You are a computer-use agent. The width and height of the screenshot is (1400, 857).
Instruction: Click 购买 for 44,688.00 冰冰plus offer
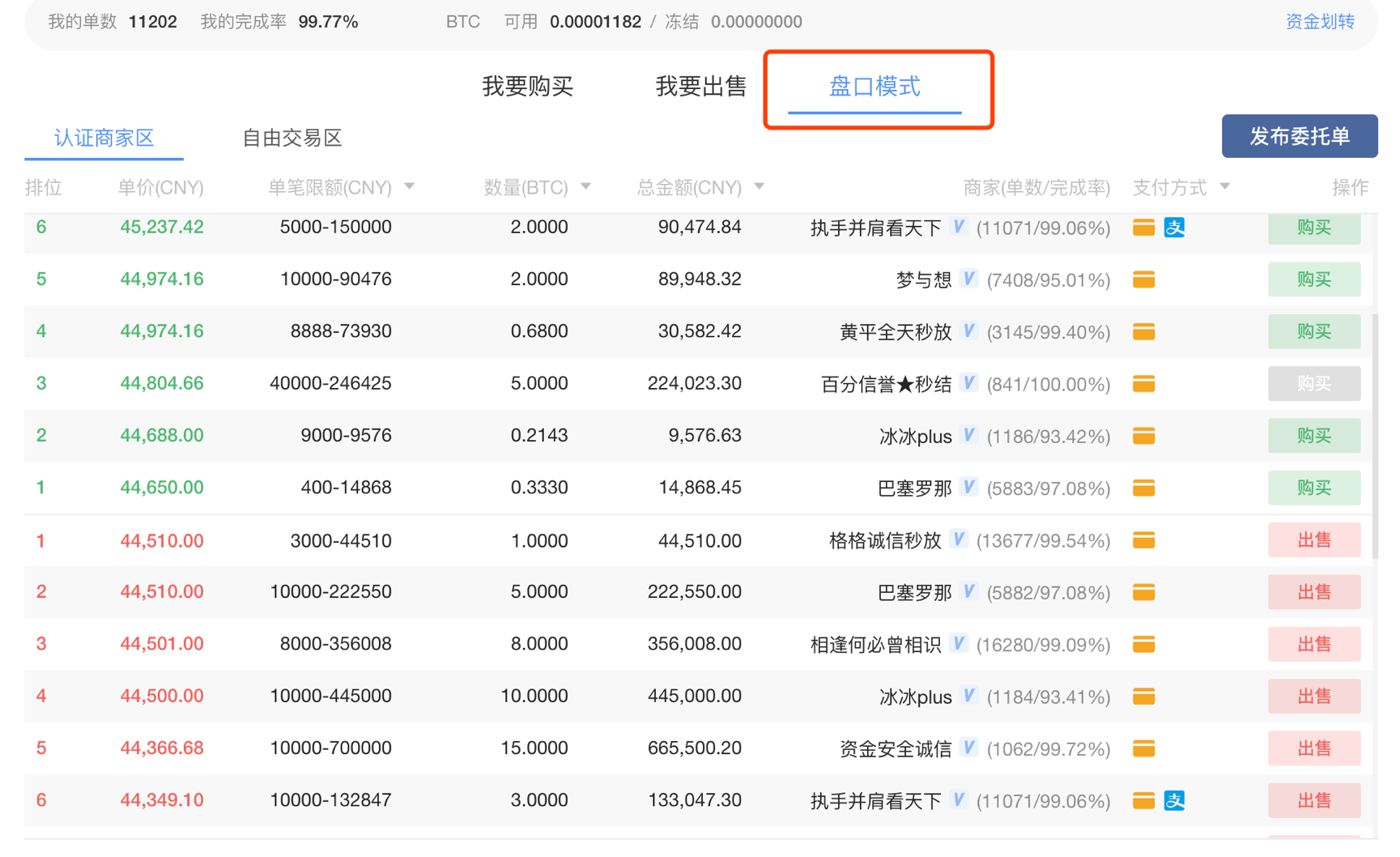1314,436
